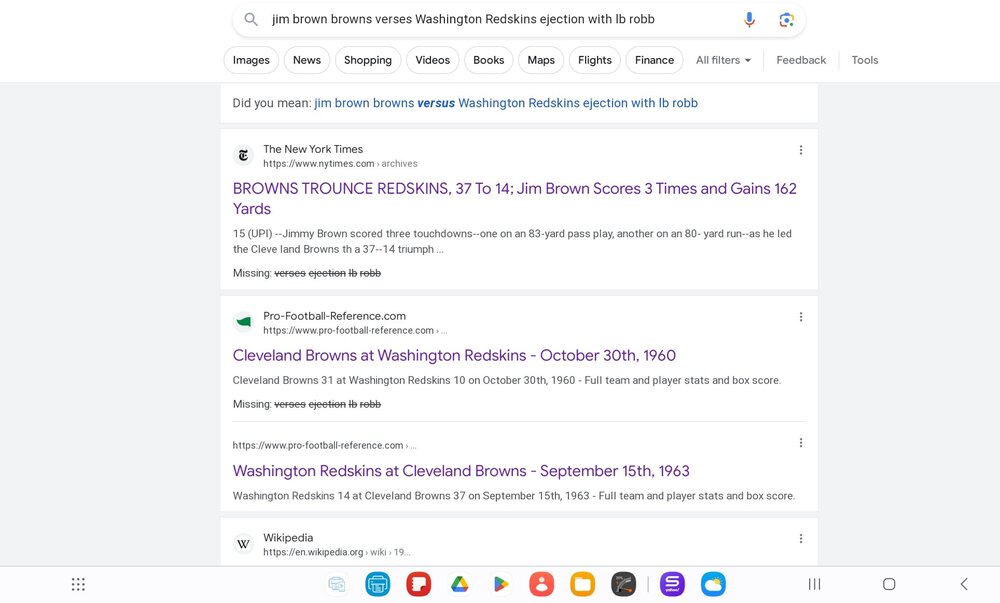This screenshot has width=1000, height=603.
Task: Open options for October 30th, 1960 result
Action: [x=801, y=317]
